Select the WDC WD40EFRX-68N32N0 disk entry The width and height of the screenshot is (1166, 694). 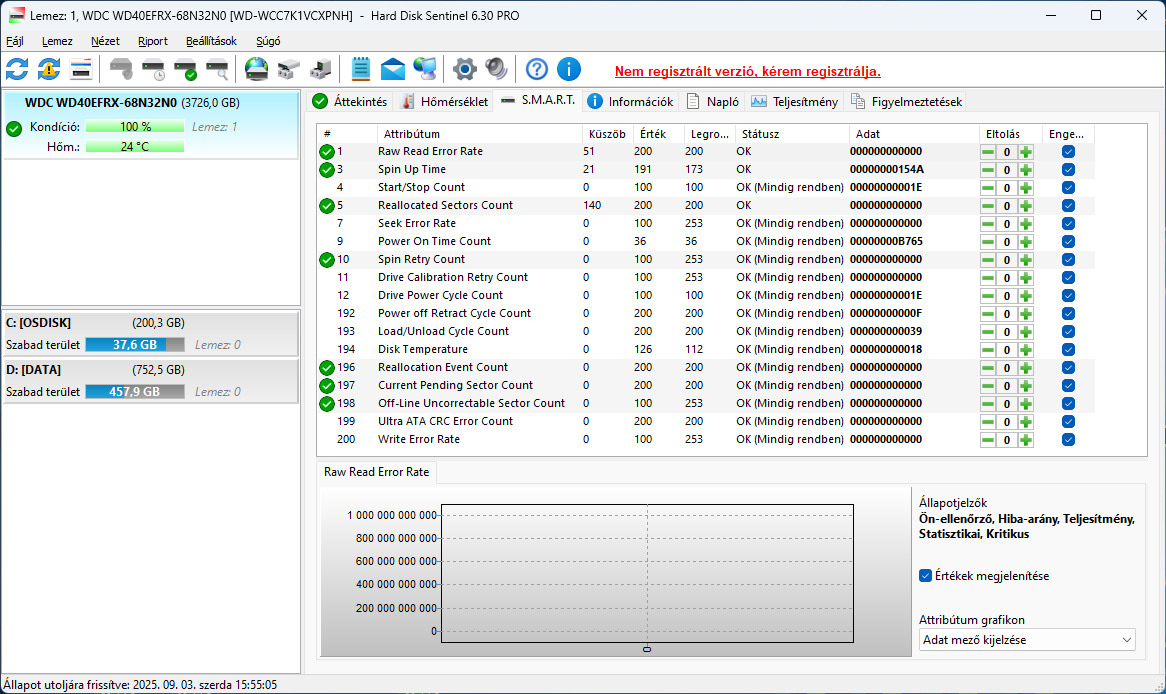coord(150,124)
